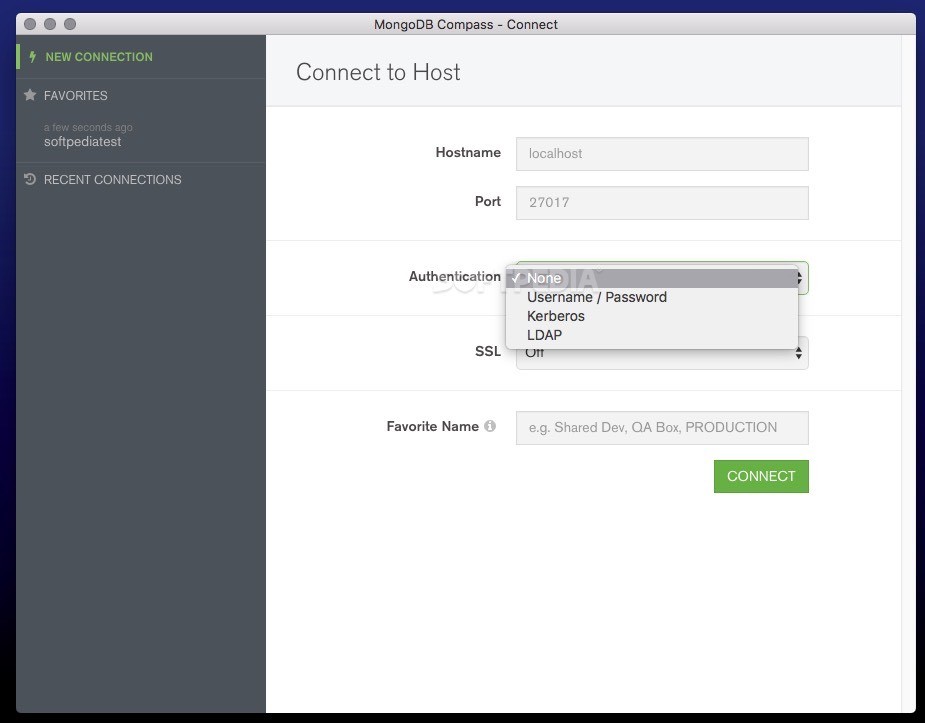Click the Favorites star icon
925x723 pixels.
(x=30, y=95)
